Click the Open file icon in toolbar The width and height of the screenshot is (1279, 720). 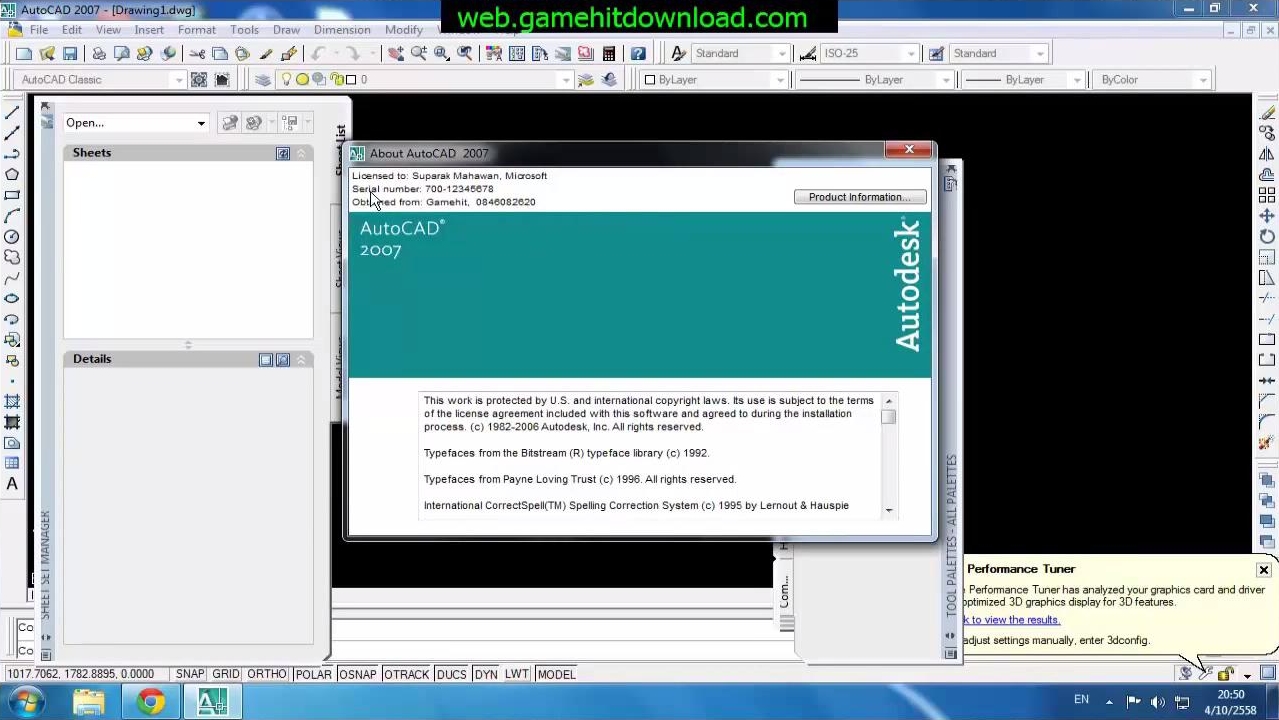[46, 53]
